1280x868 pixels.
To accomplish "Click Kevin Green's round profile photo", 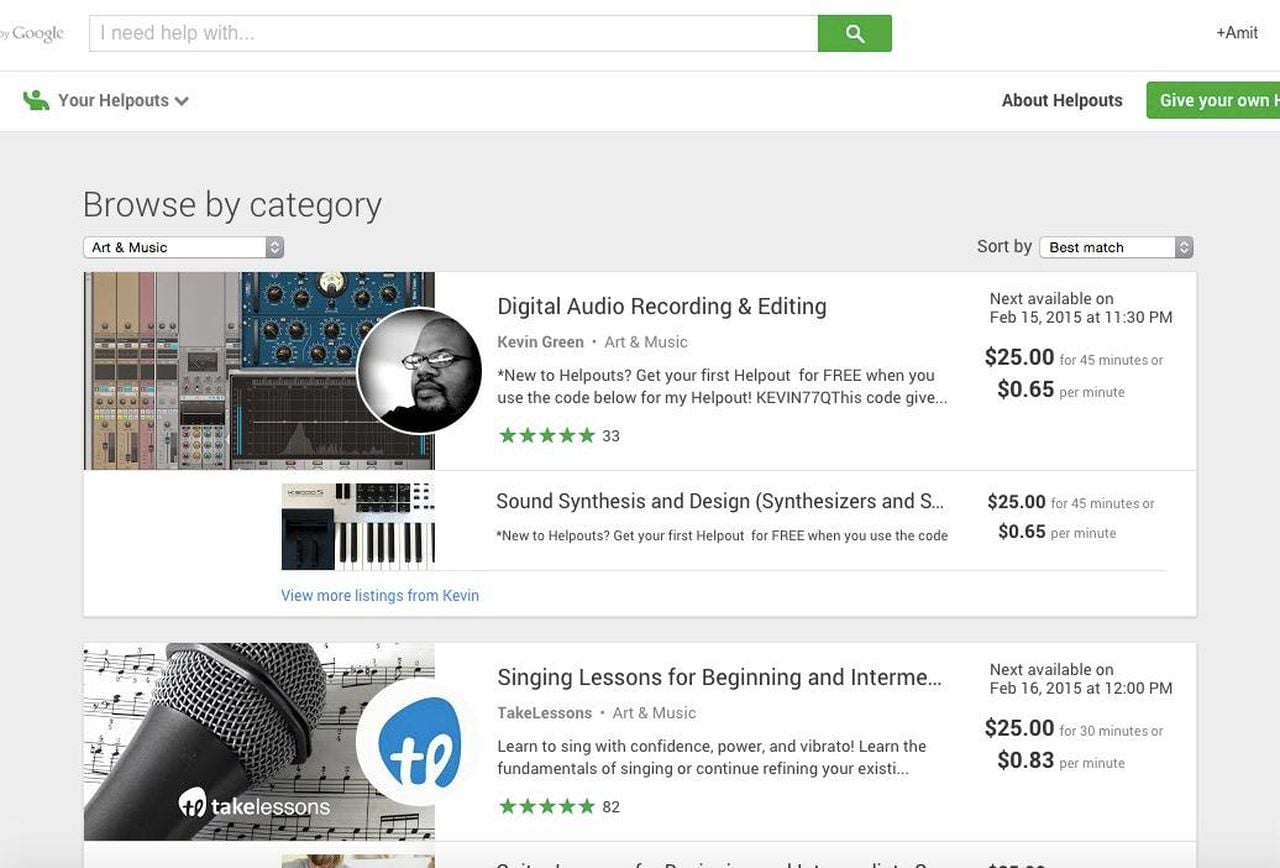I will pyautogui.click(x=419, y=371).
